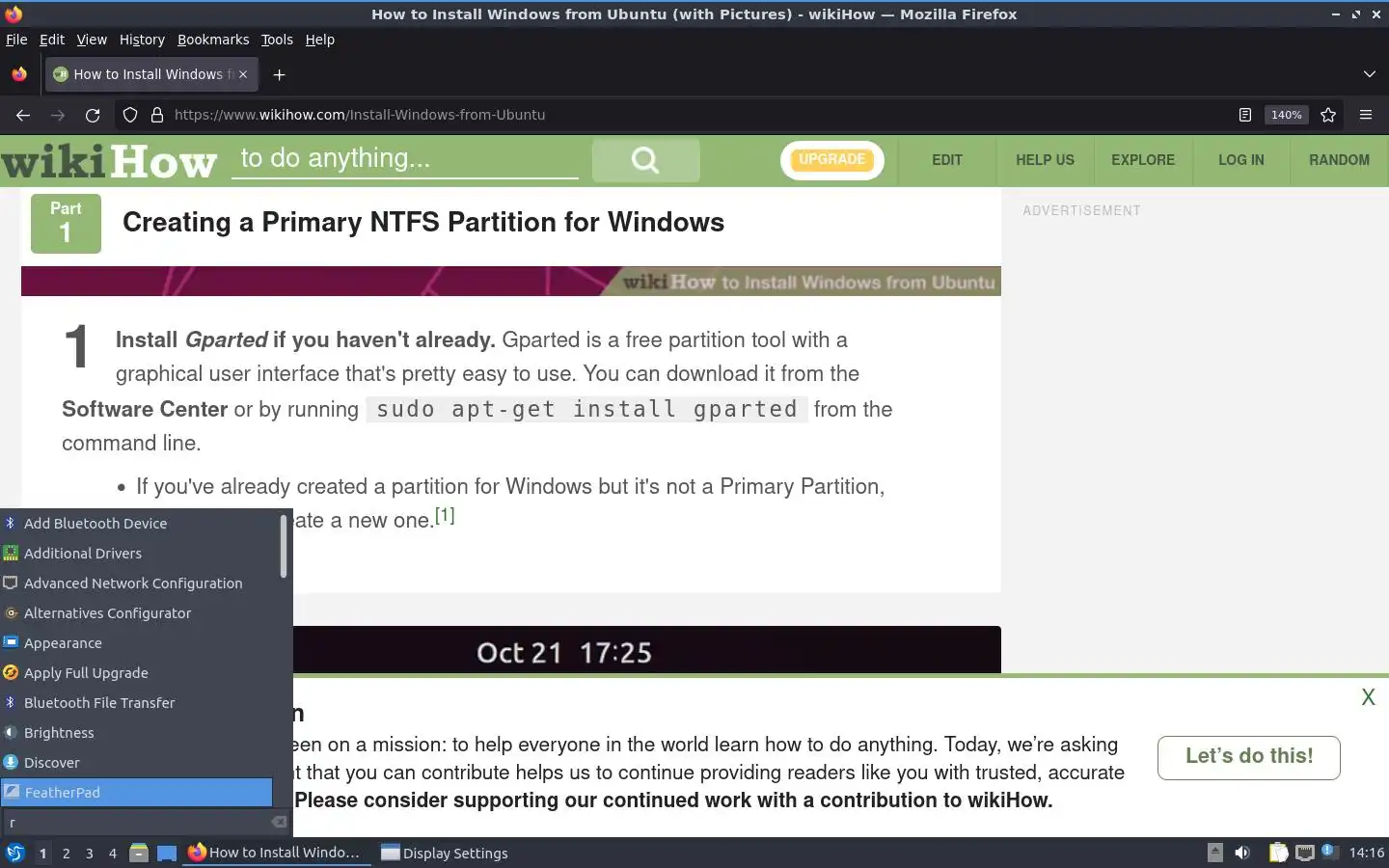Click the launcher list scrollbar
Viewport: 1389px width, 868px height.
(x=284, y=546)
